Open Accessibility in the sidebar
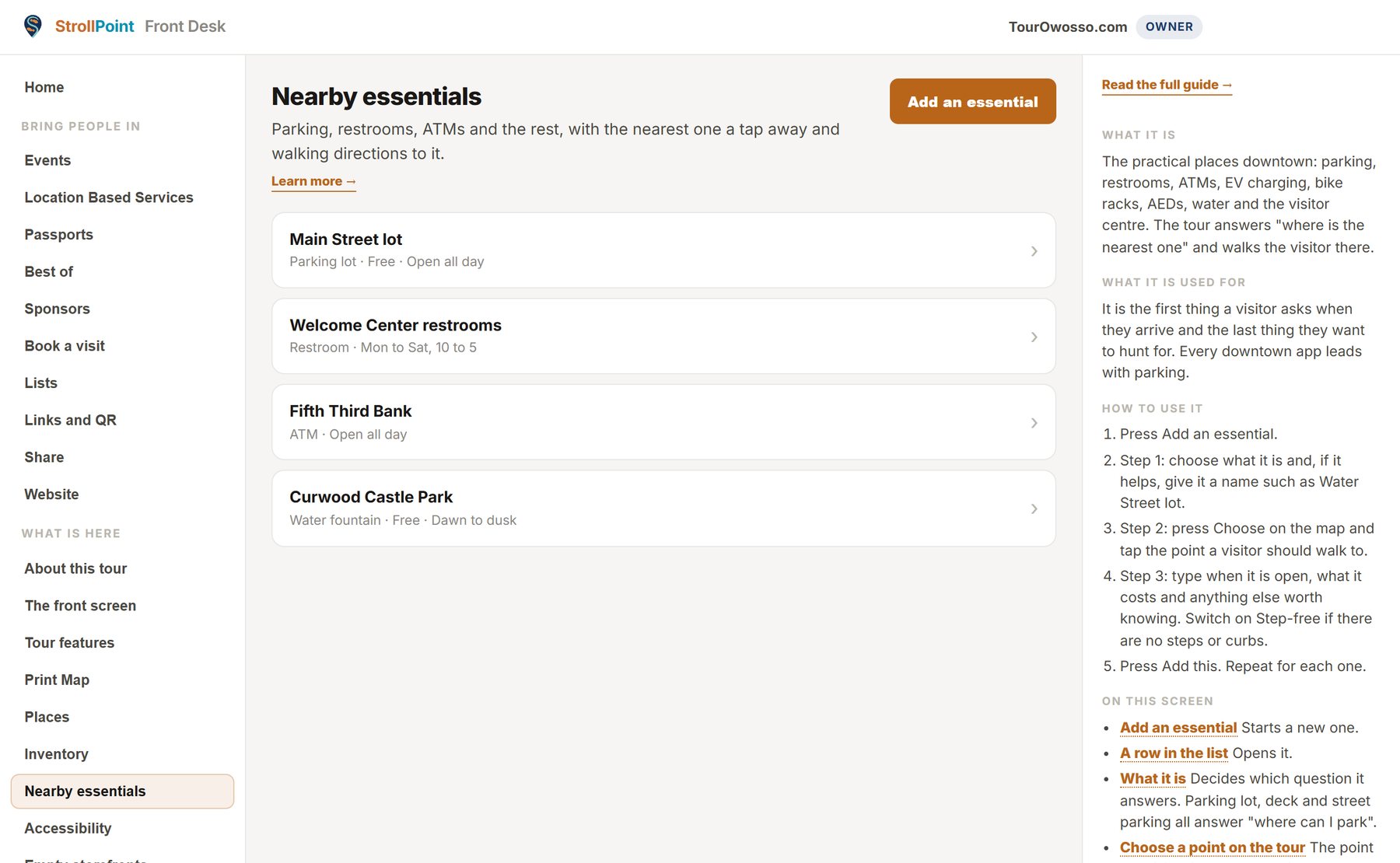 [122, 828]
